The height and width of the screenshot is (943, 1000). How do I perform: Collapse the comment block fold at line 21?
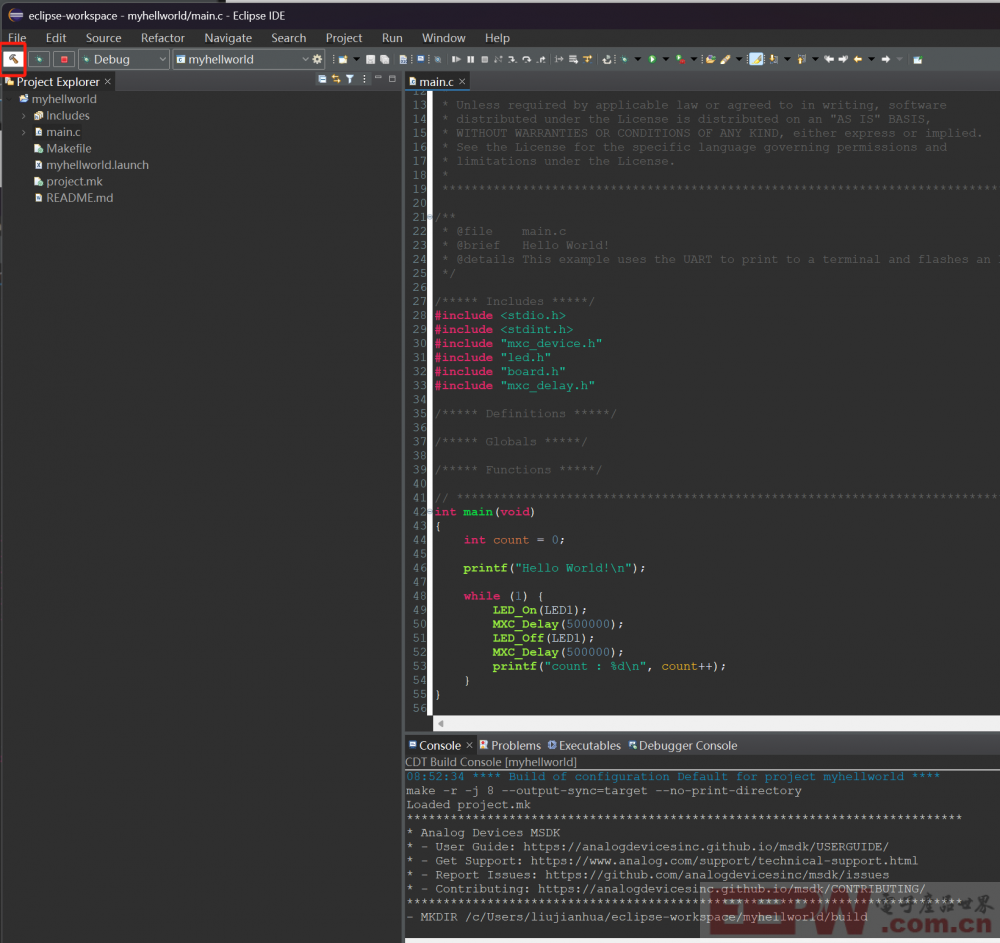click(x=430, y=217)
